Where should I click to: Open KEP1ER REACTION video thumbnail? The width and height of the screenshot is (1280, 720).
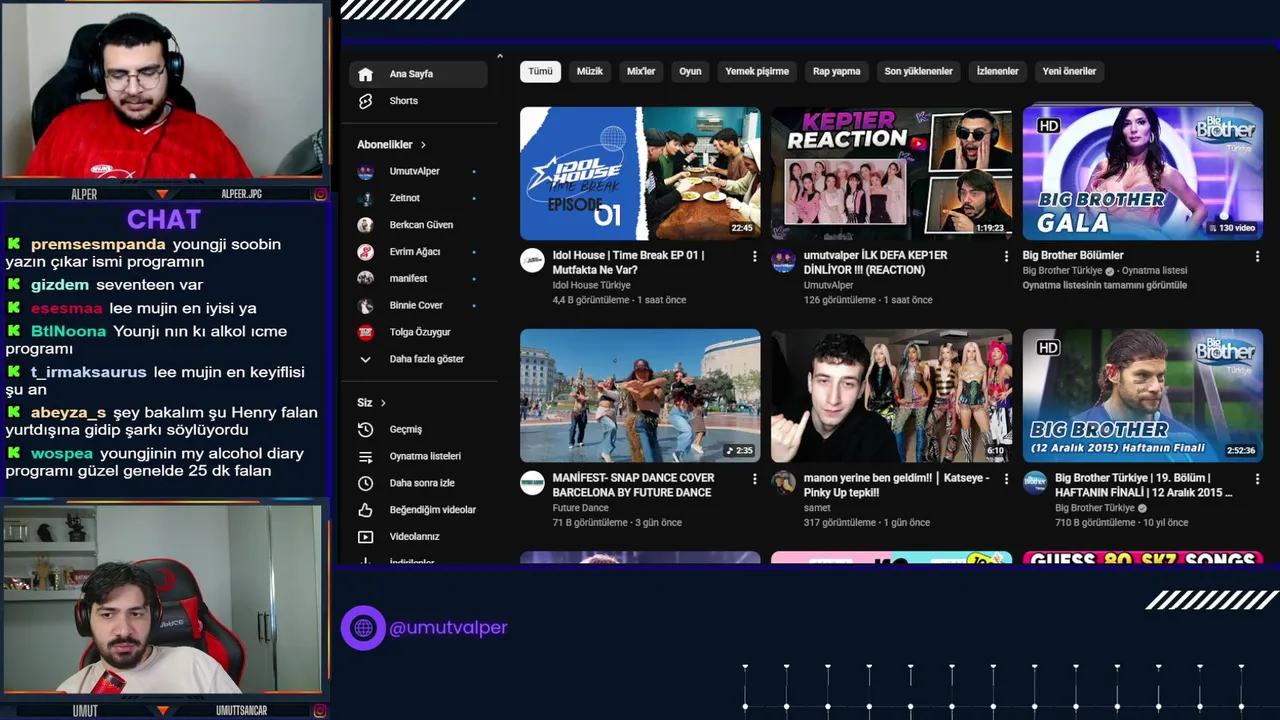[x=891, y=173]
